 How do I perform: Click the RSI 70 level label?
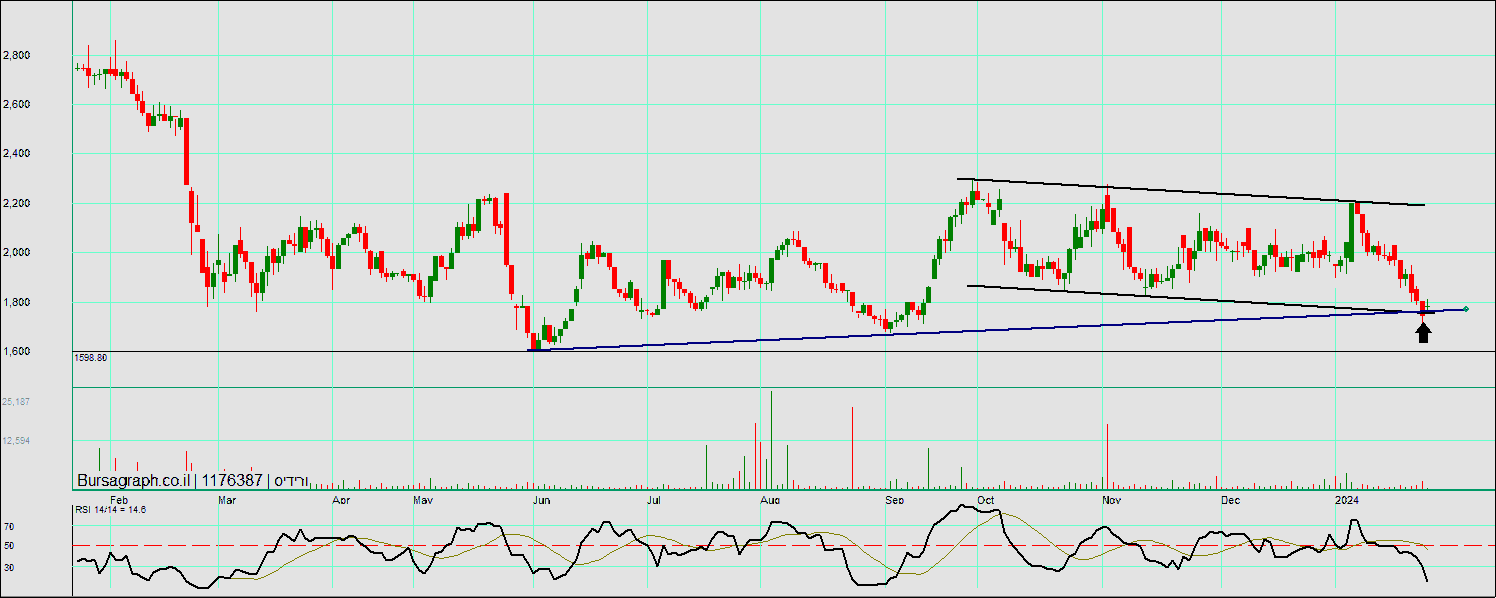8,526
